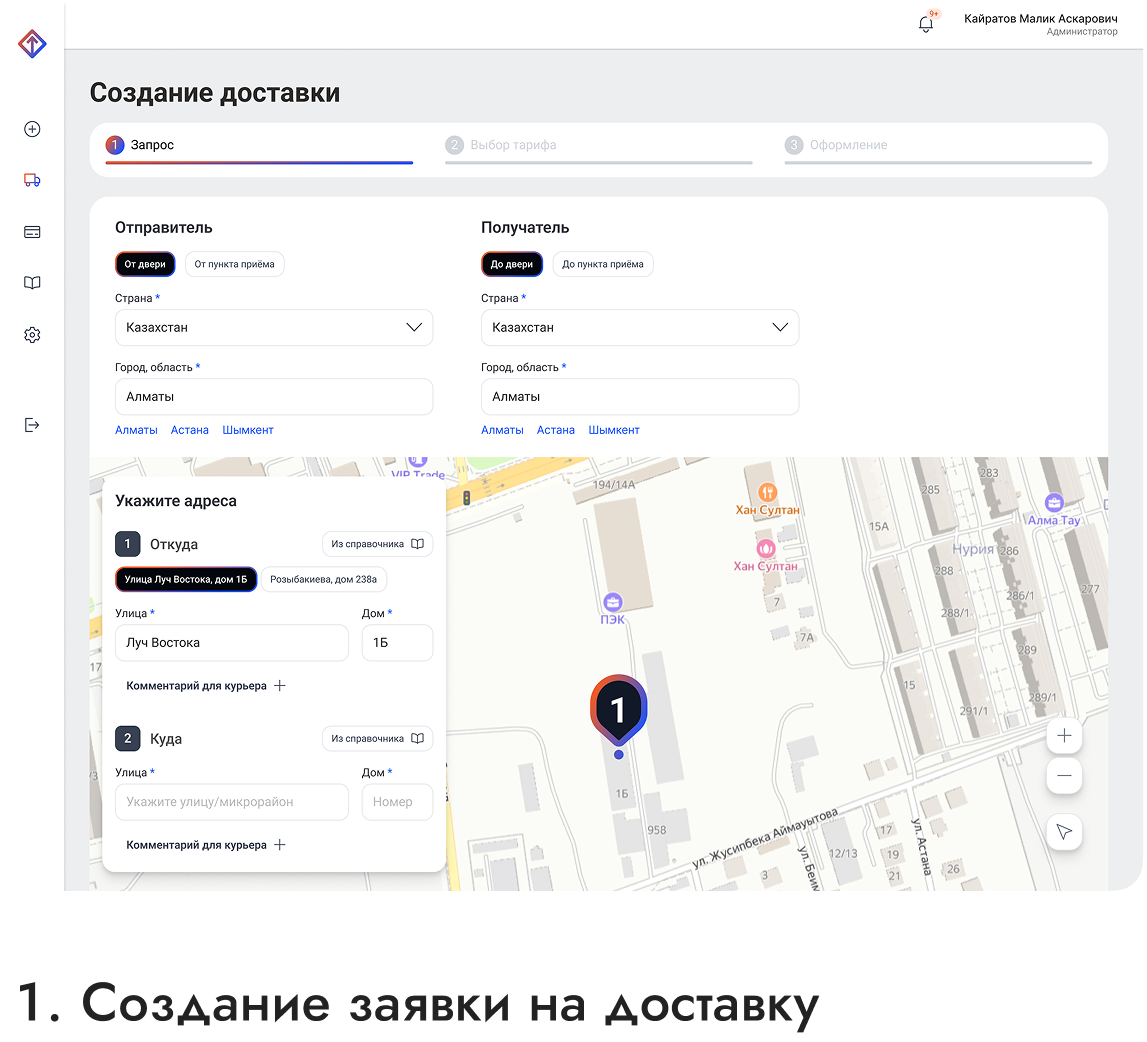
Task: Expand the sender country dropdown
Action: 274,328
